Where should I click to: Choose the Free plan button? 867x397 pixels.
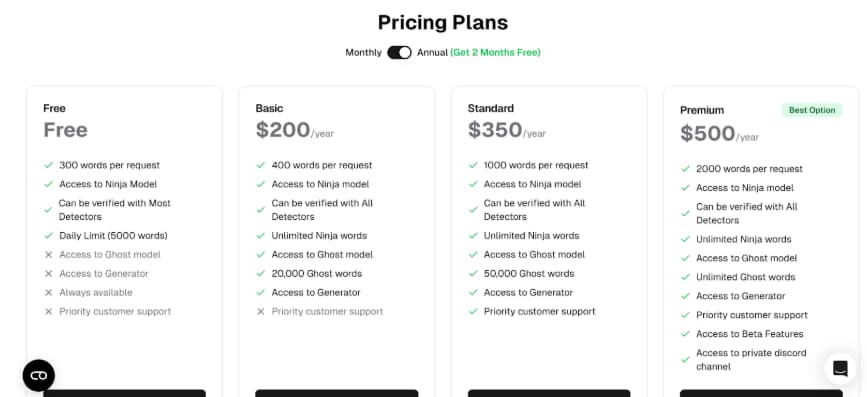pos(124,393)
